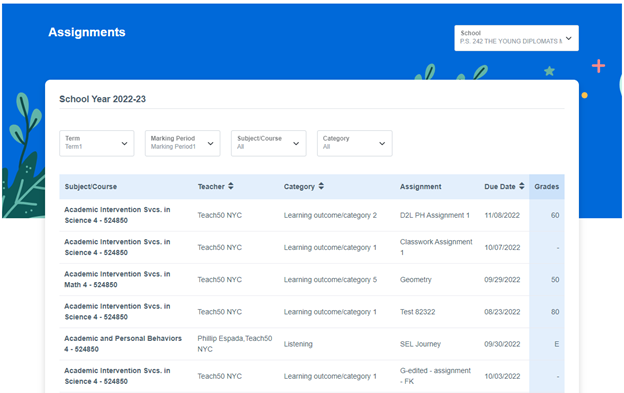Sort table by Teacher column arrows
Viewport: 624px width, 393px height.
(231, 186)
